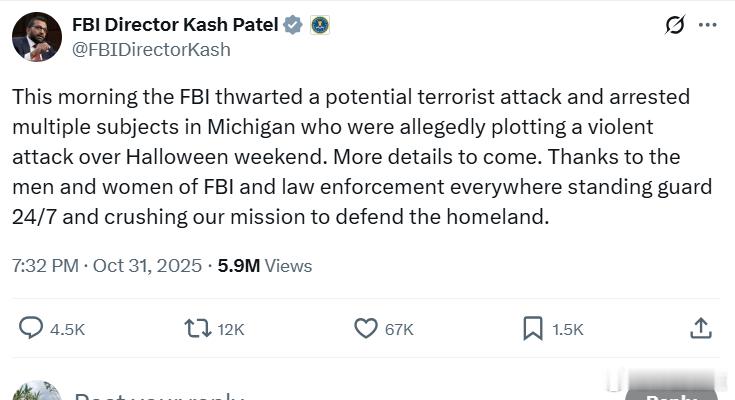This screenshot has height=400, width=735.
Task: Open the share icon options
Action: tap(701, 328)
